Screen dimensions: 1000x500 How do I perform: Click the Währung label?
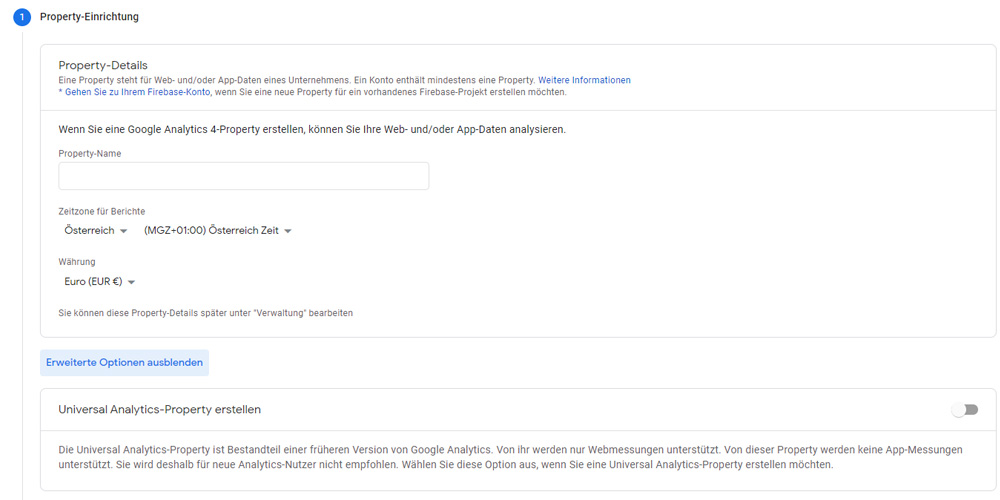77,262
